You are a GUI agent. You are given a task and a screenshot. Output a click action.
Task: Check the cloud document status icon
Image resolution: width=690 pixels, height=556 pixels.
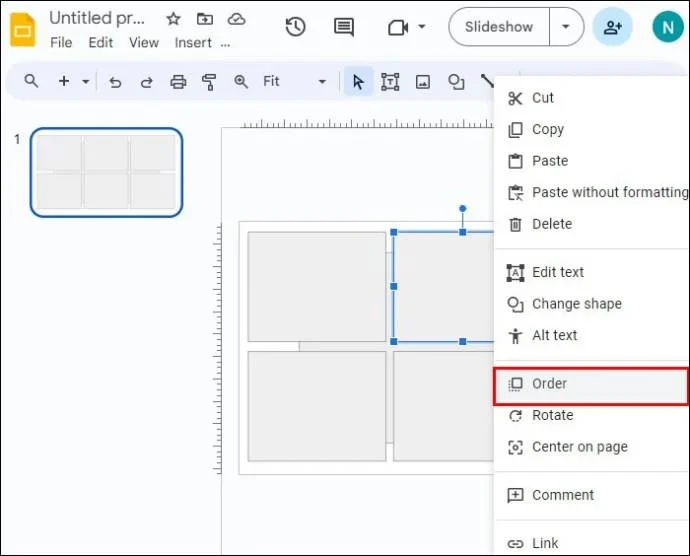tap(237, 19)
